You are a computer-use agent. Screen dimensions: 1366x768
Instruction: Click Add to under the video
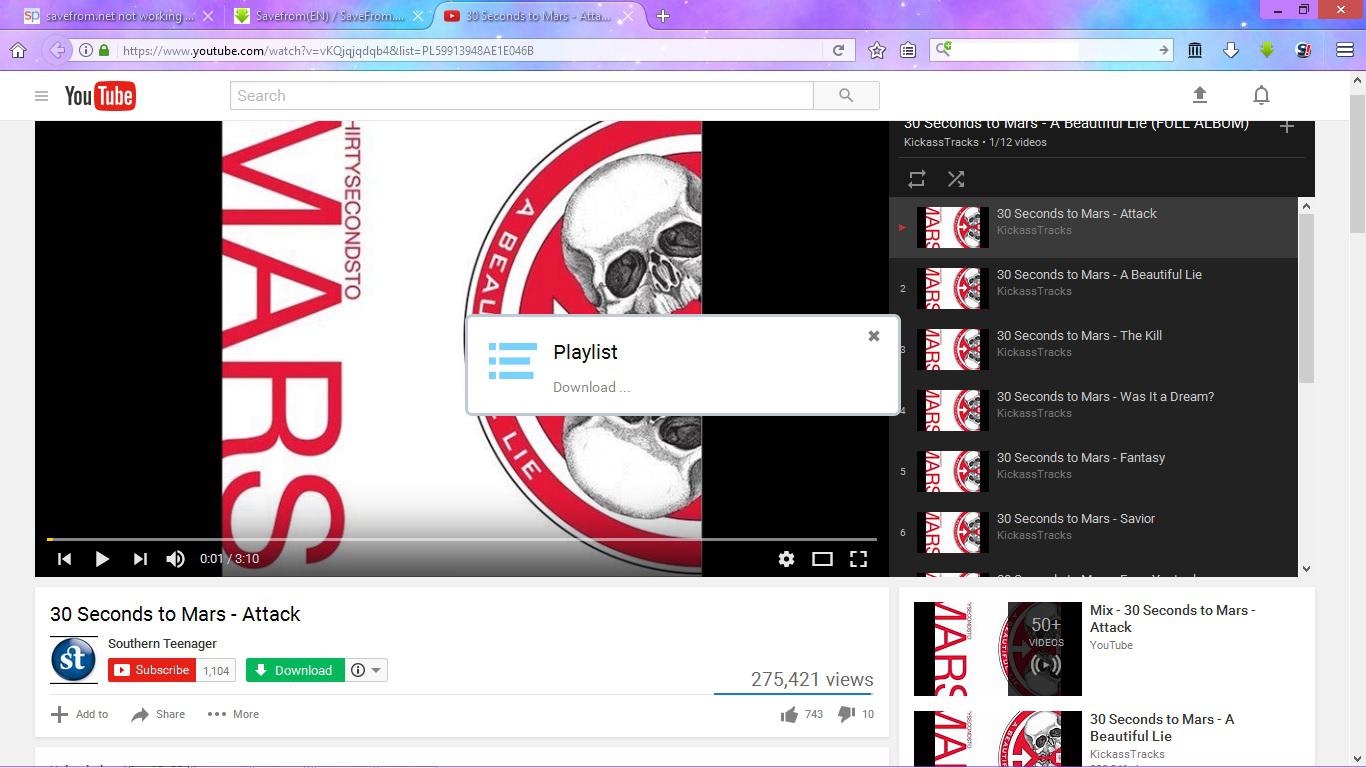(x=79, y=714)
